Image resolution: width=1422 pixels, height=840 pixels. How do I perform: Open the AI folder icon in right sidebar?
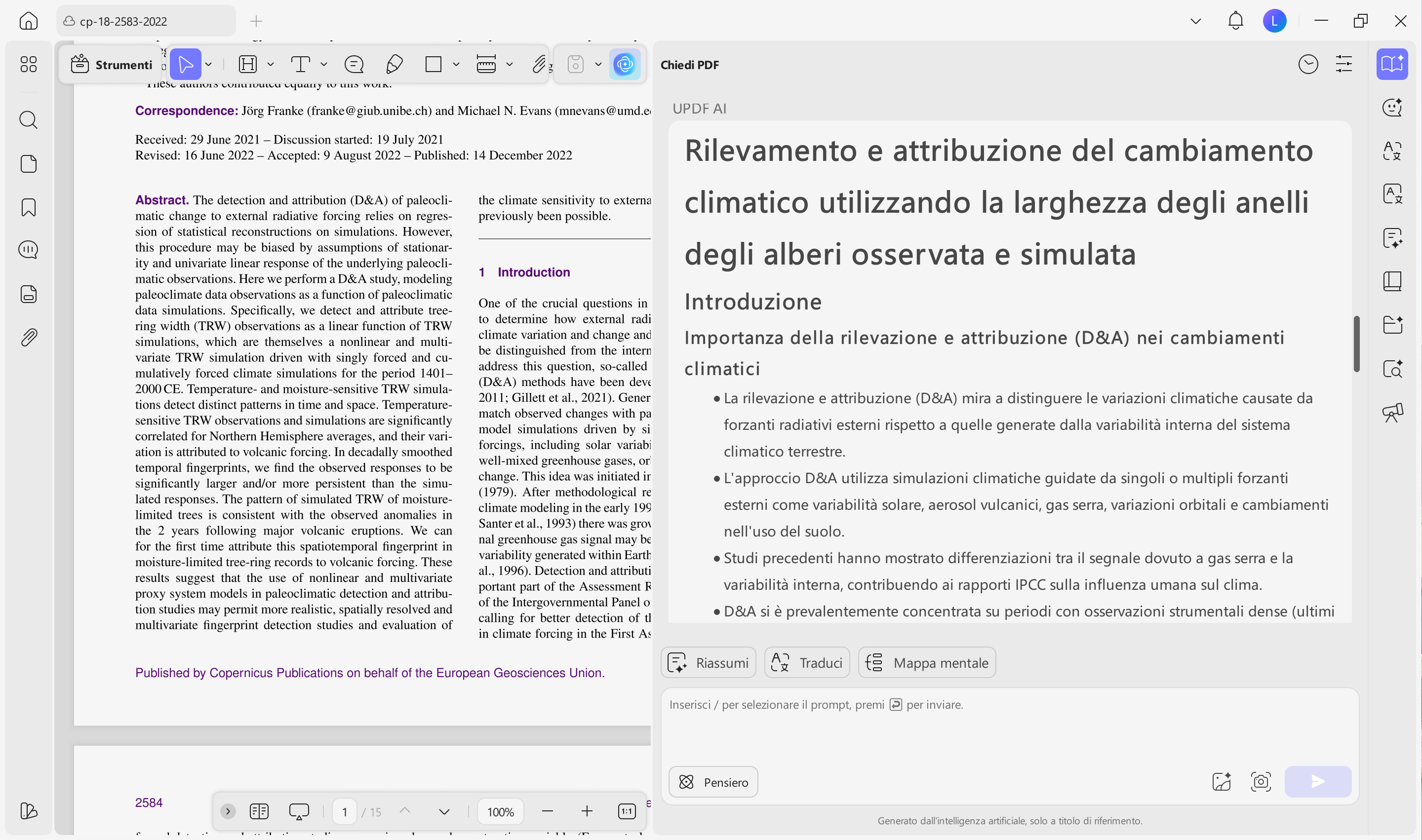[1392, 325]
